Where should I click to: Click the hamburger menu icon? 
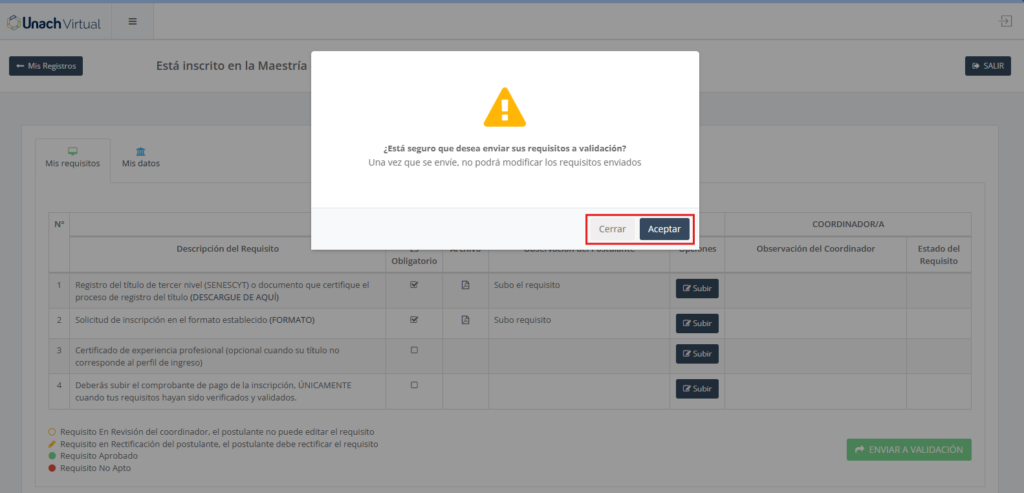133,21
